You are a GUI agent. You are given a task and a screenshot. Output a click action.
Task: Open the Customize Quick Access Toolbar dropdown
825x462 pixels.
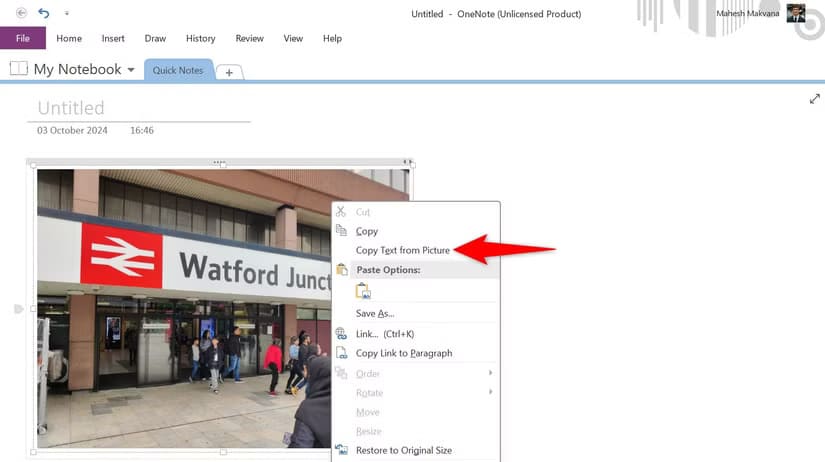(x=67, y=14)
